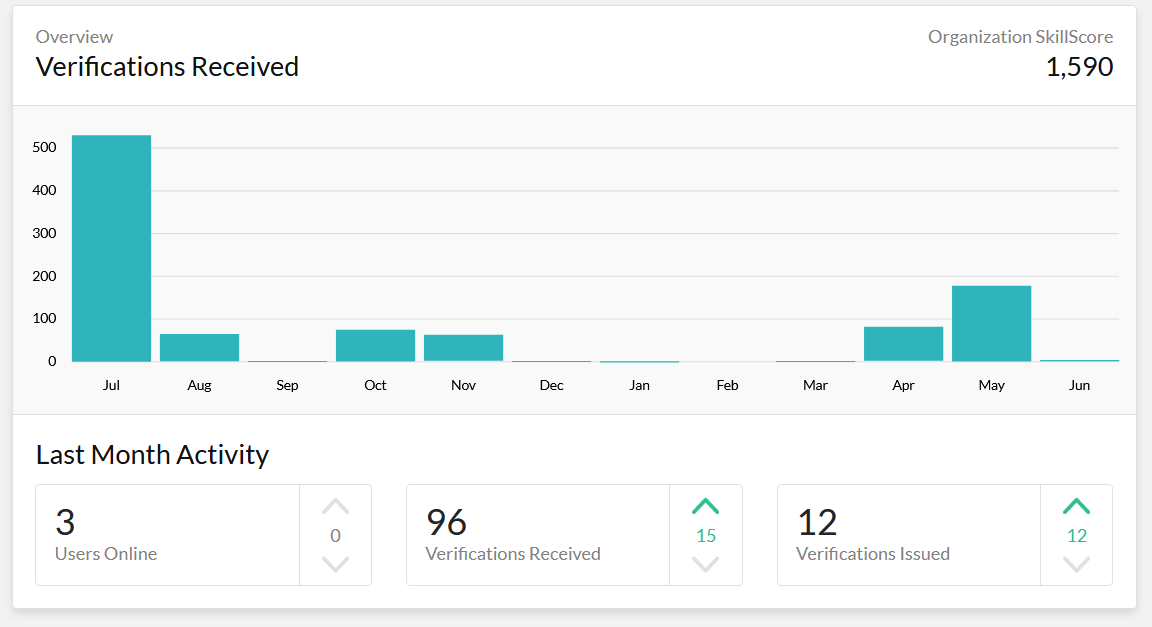Viewport: 1152px width, 627px height.
Task: Click the green up arrow for Verifications Received
Action: tap(705, 507)
